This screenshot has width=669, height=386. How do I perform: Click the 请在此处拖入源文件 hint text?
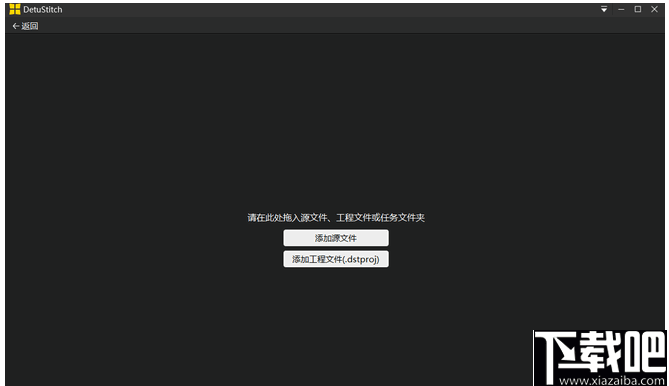(336, 218)
